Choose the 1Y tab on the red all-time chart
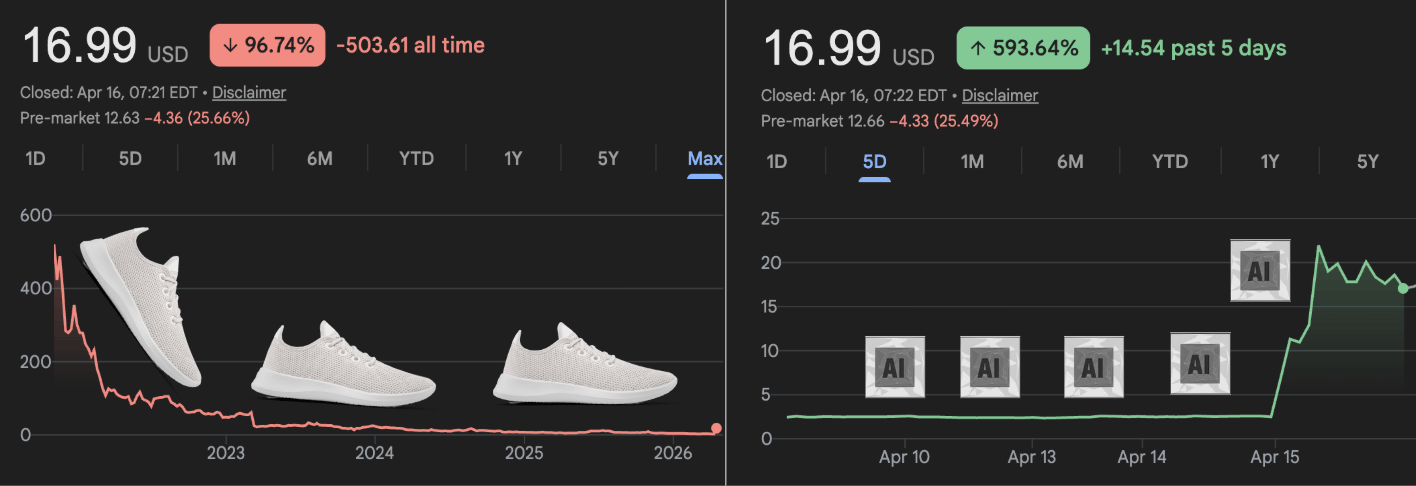Image resolution: width=1416 pixels, height=486 pixels. click(513, 159)
